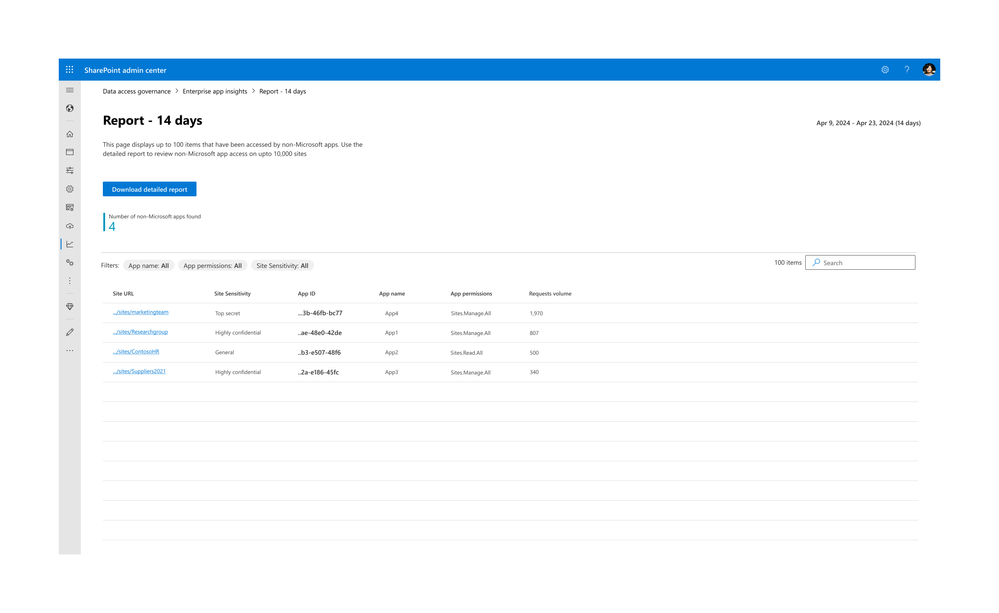Screen dimensions: 999x613
Task: Select the App3 name cell
Action: click(x=391, y=372)
